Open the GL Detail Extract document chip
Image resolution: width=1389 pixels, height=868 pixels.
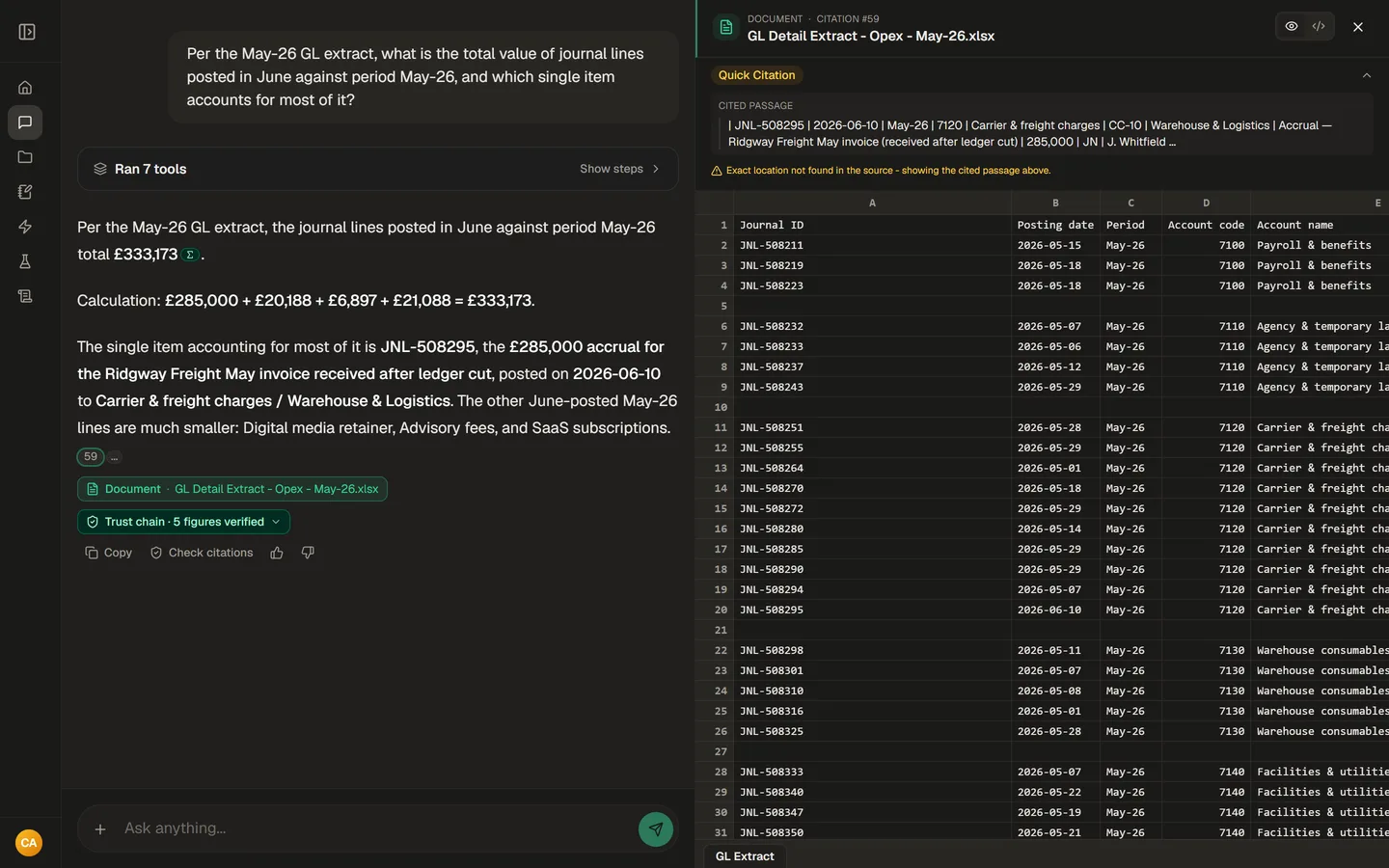click(x=232, y=489)
